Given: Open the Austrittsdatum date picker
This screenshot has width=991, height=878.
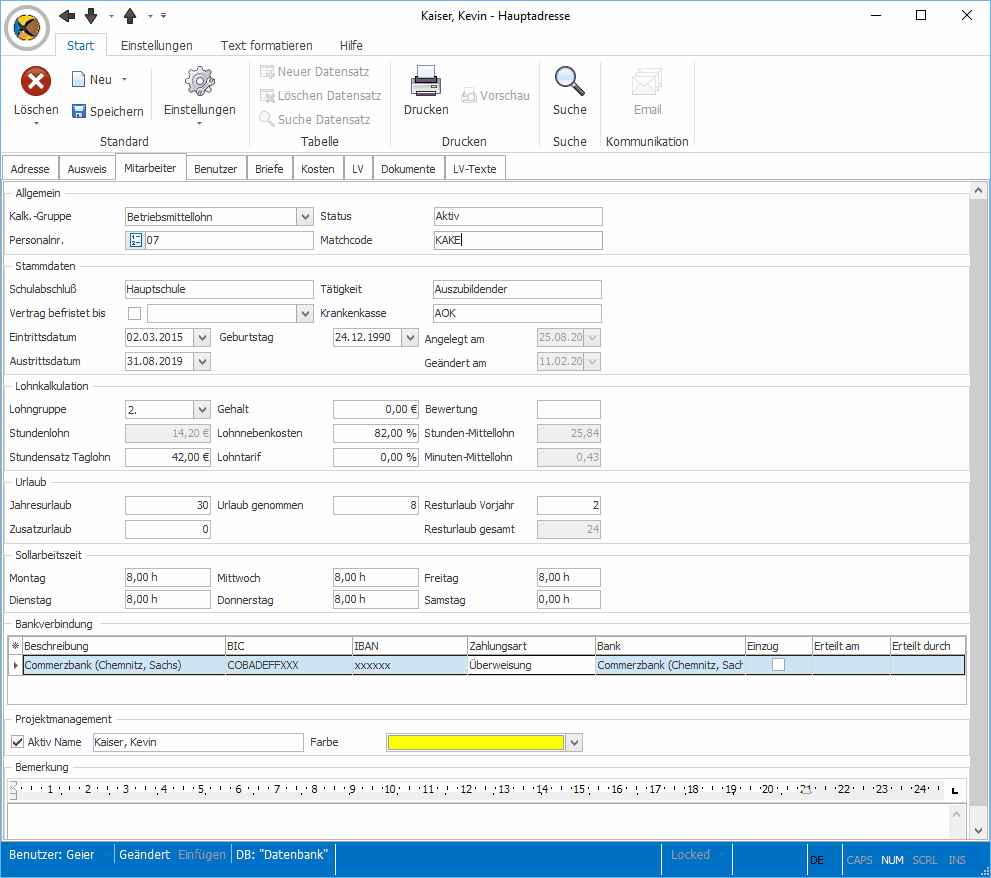Looking at the screenshot, I should pyautogui.click(x=202, y=362).
